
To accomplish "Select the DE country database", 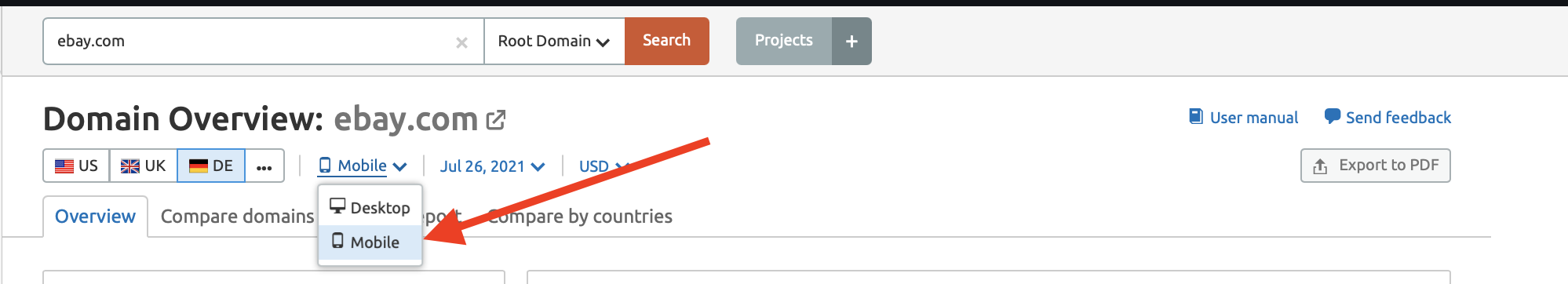I will click(x=211, y=166).
